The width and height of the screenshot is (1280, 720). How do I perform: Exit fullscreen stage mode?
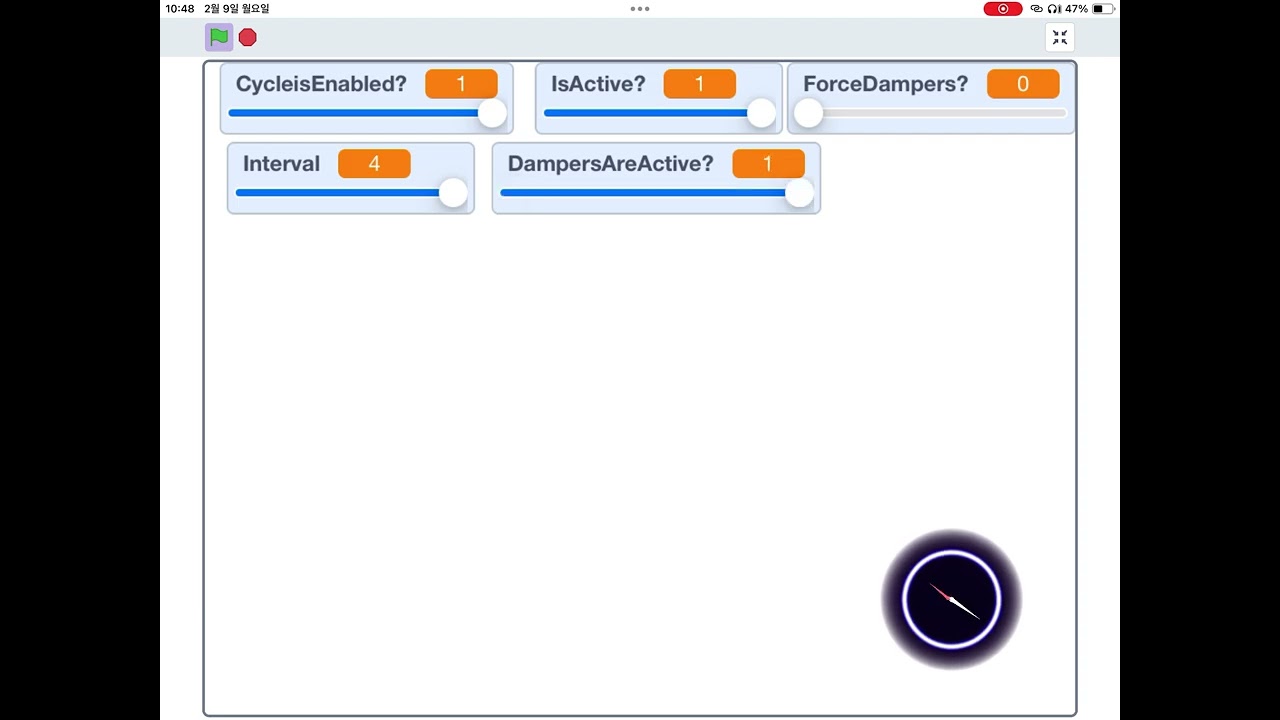pyautogui.click(x=1060, y=38)
